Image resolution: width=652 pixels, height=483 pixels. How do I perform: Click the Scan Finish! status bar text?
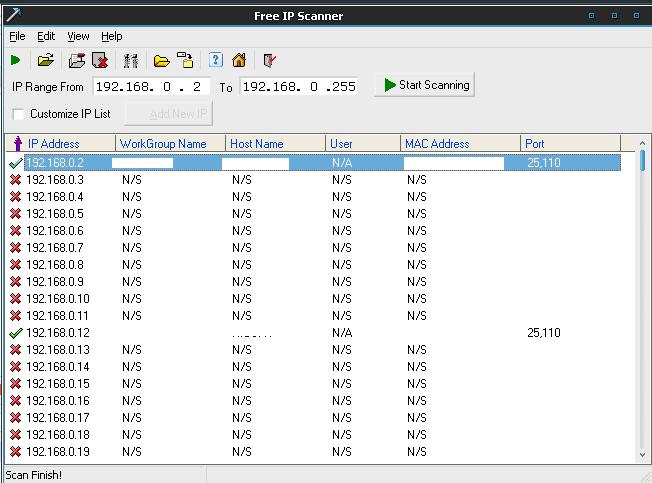click(34, 475)
